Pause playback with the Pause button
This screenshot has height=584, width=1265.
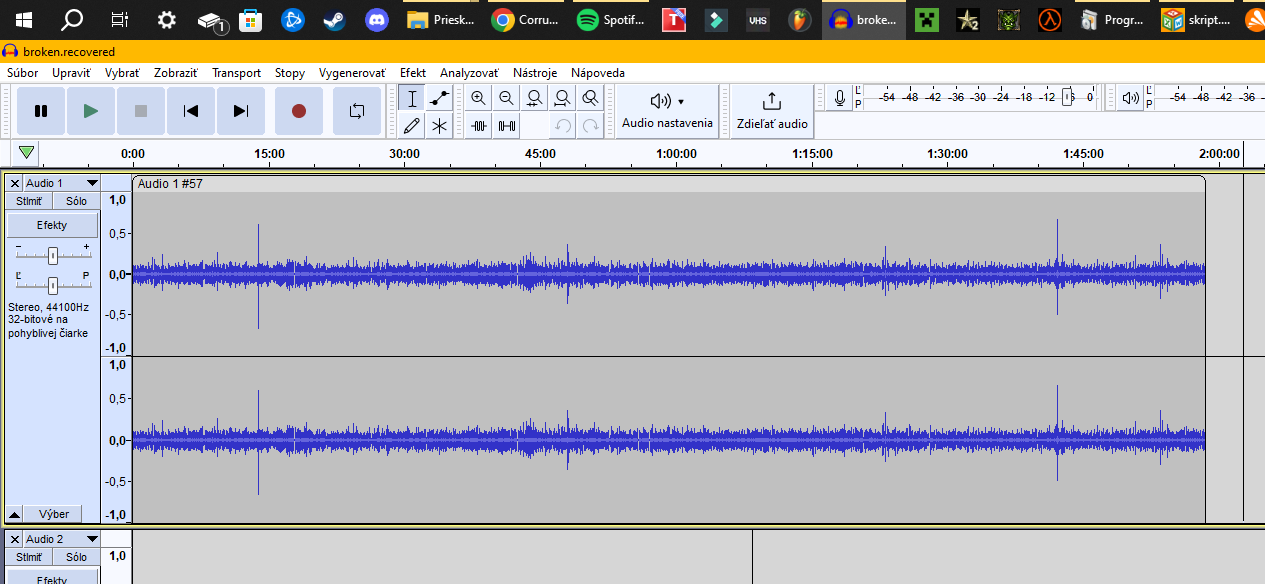41,111
